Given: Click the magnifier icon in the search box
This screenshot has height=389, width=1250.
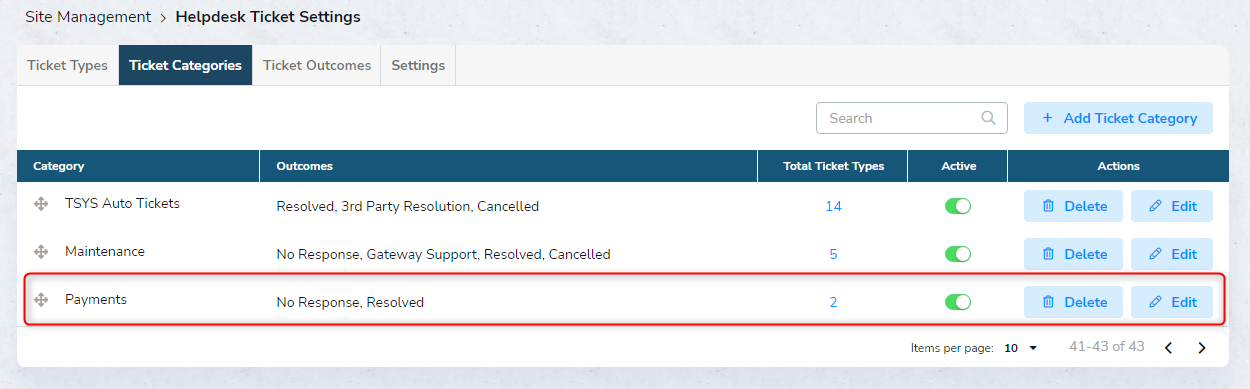Looking at the screenshot, I should point(988,118).
